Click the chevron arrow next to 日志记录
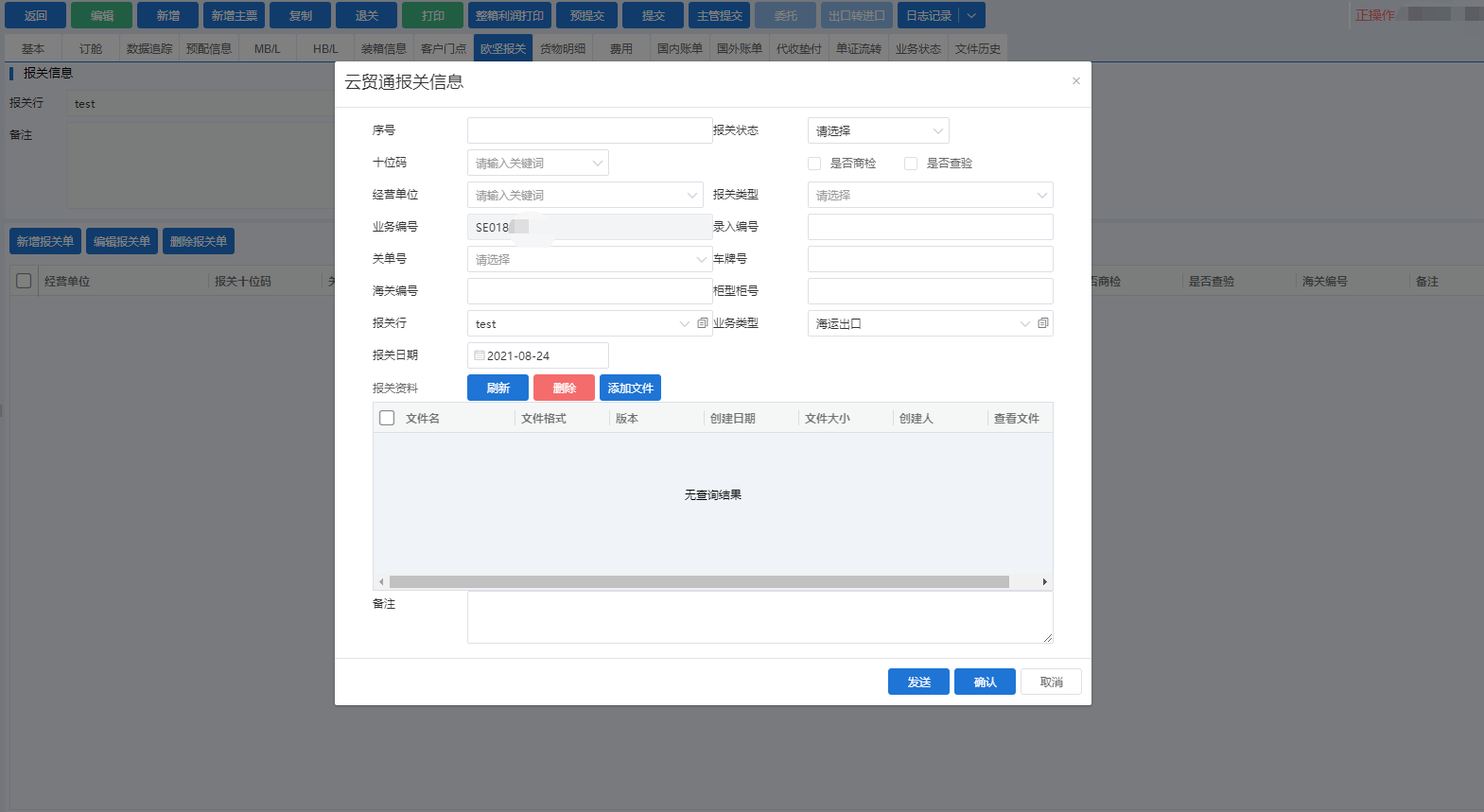This screenshot has width=1484, height=812. [x=971, y=15]
